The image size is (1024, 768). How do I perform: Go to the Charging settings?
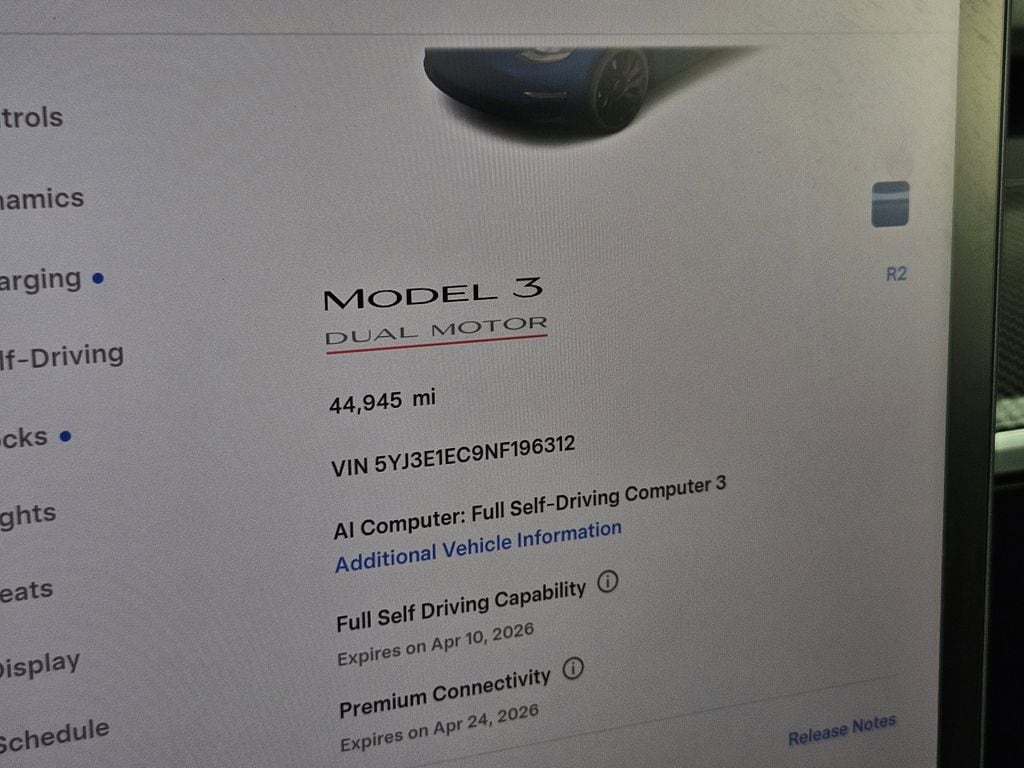point(40,280)
